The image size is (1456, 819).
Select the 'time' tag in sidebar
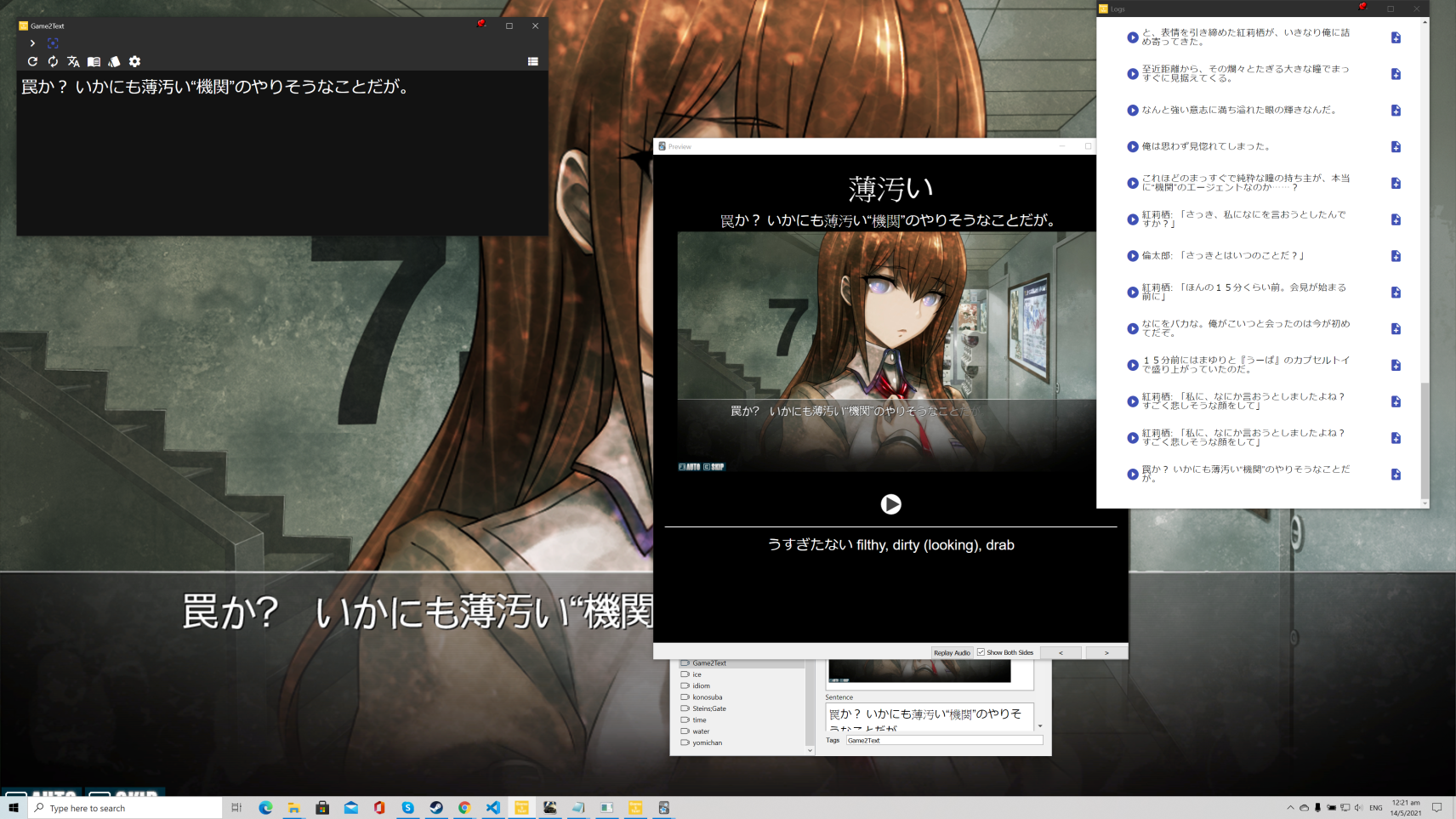point(699,719)
